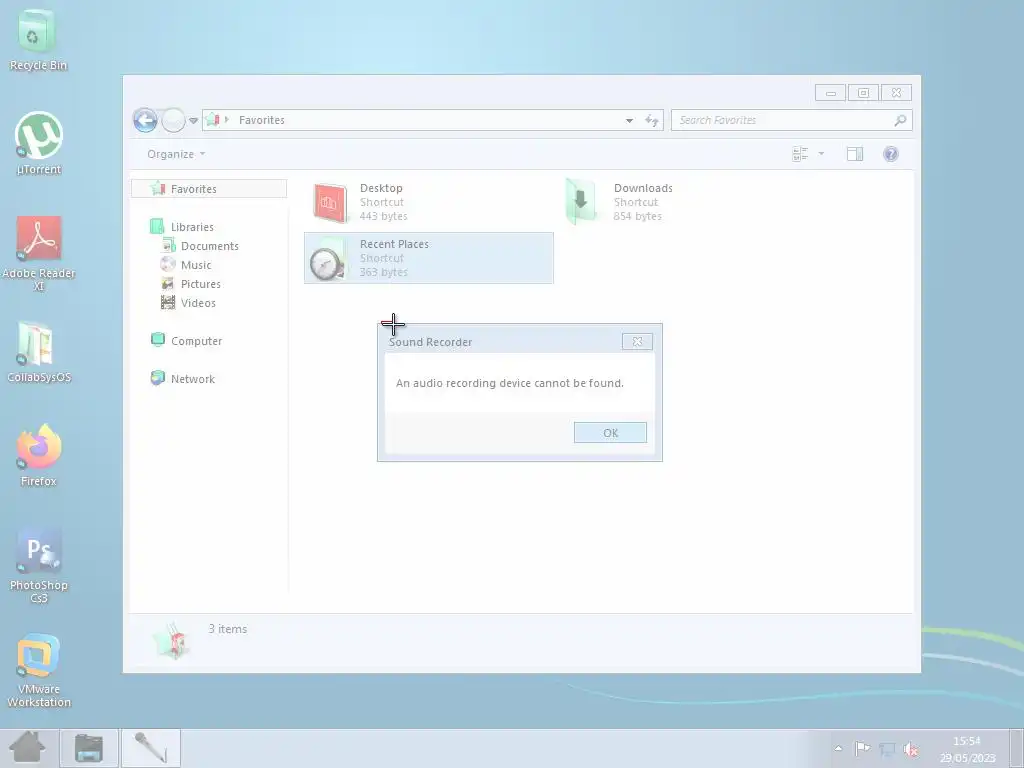1024x768 pixels.
Task: Open PhotoShop Cs3 desktop shortcut
Action: (39, 566)
